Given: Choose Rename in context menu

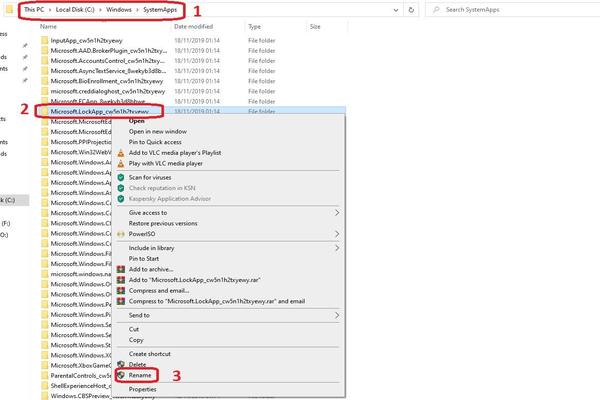Looking at the screenshot, I should [x=140, y=375].
